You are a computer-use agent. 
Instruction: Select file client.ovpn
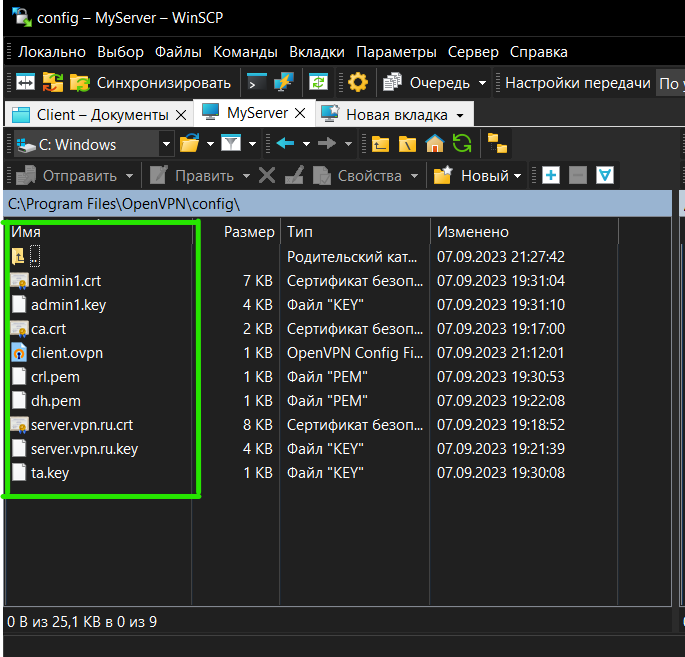pyautogui.click(x=67, y=353)
